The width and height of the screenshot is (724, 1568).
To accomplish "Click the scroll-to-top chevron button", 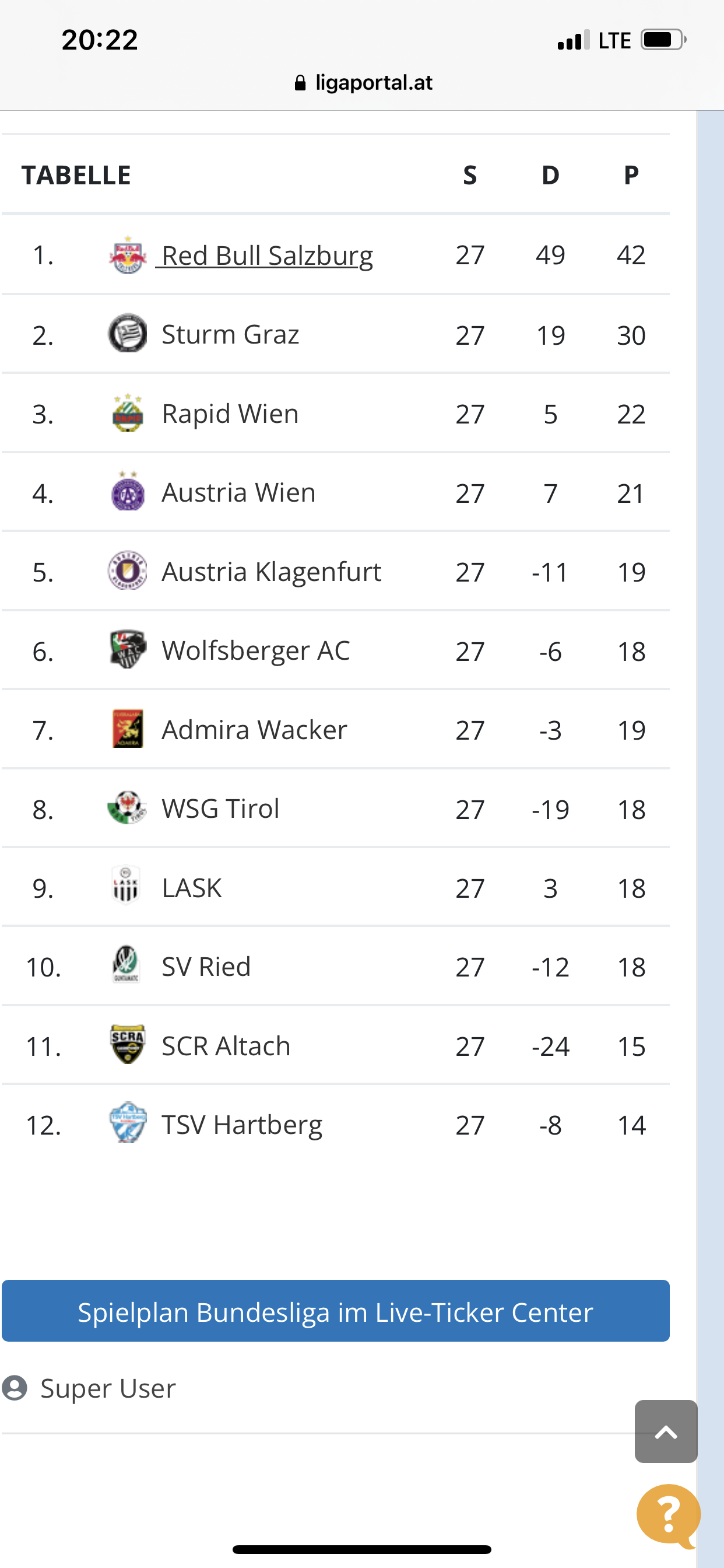I will pyautogui.click(x=666, y=1431).
